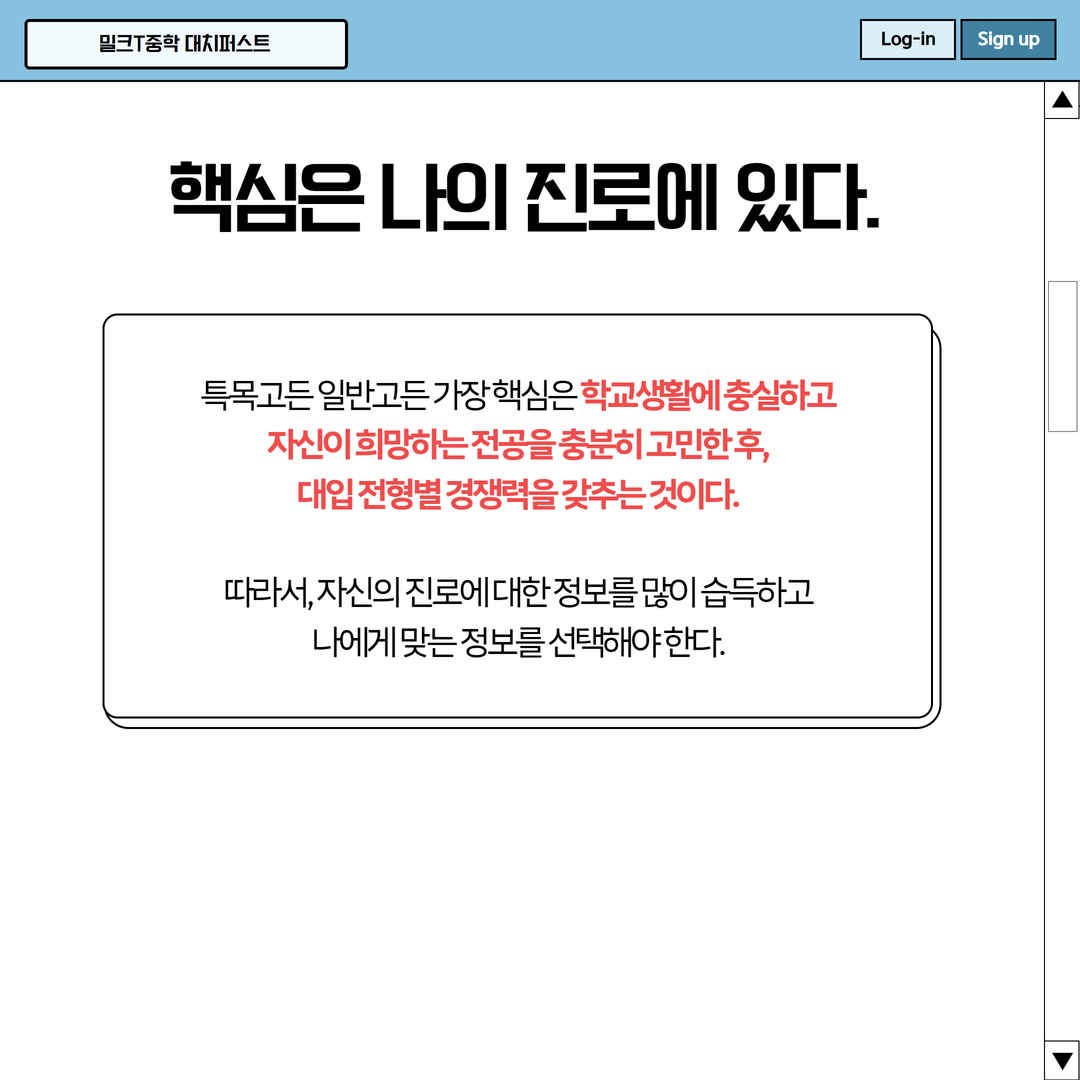Viewport: 1080px width, 1080px height.
Task: Select the 밀크T중학 대치퍼스트 title field
Action: 186,44
